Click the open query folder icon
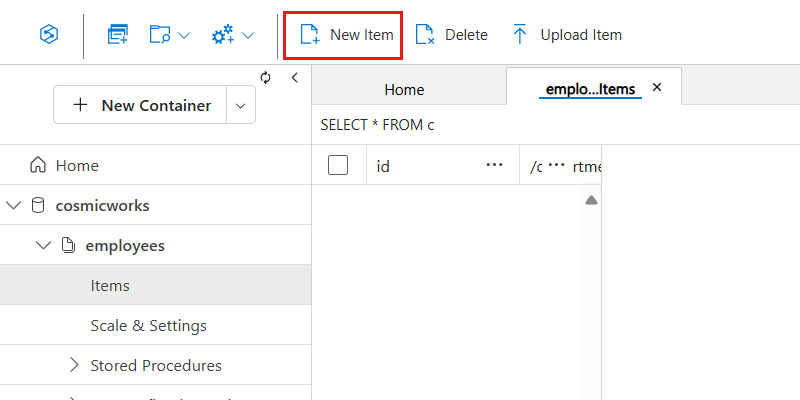Viewport: 800px width, 400px height. coord(160,35)
